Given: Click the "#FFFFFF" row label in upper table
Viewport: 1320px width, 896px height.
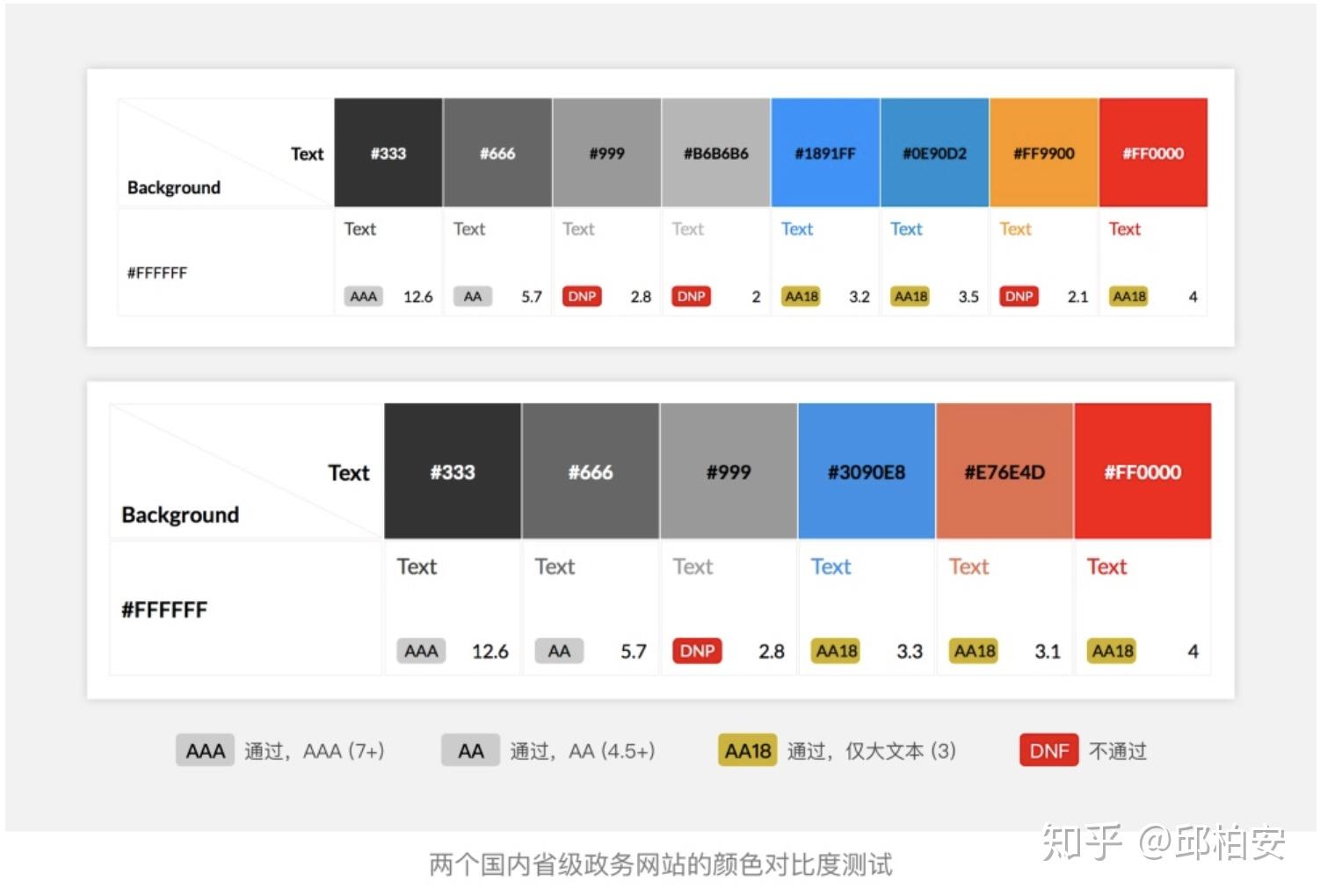Looking at the screenshot, I should [x=157, y=272].
